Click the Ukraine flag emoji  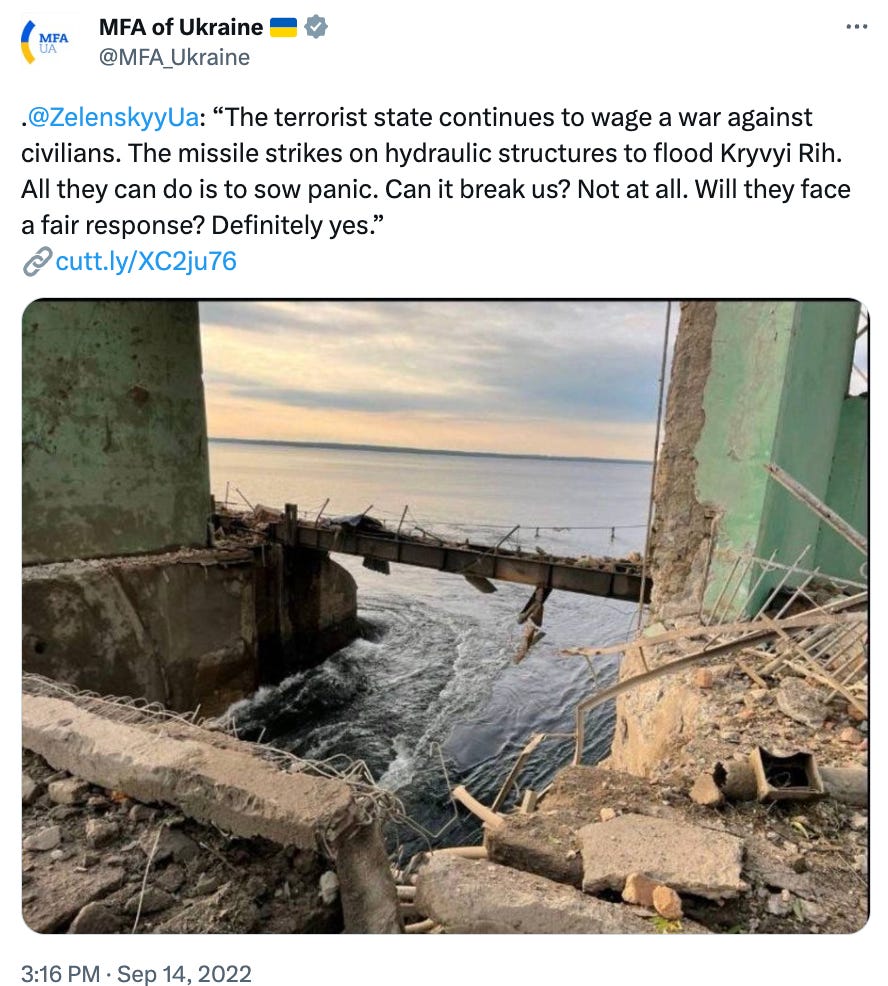point(283,27)
